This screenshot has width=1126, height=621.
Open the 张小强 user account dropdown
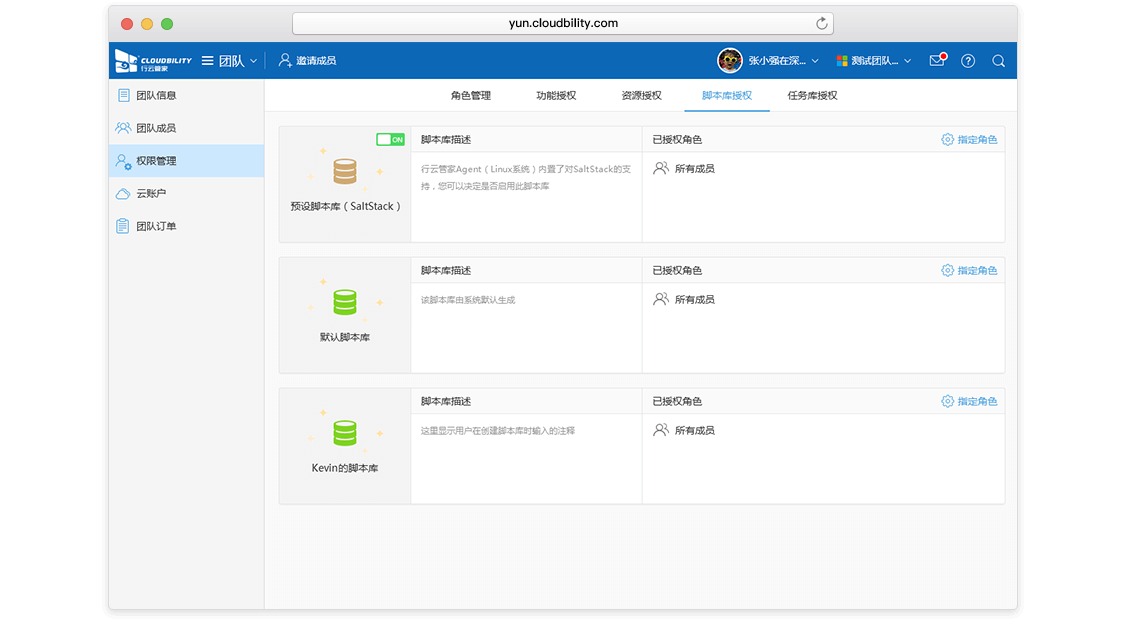pos(783,61)
